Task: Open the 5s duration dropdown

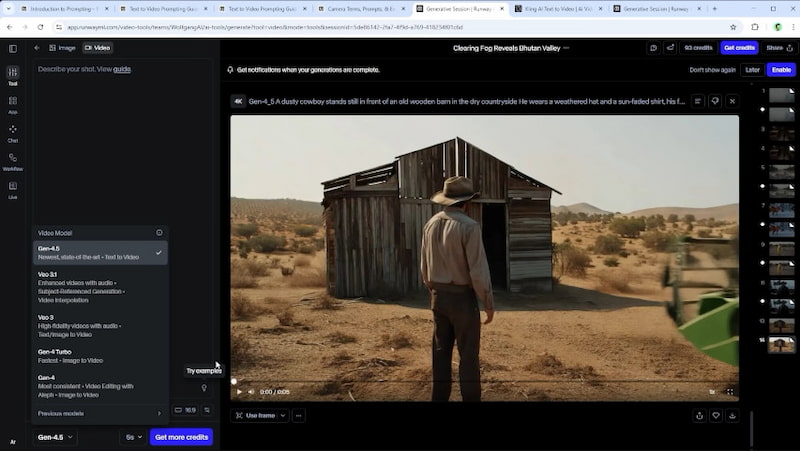Action: point(131,437)
